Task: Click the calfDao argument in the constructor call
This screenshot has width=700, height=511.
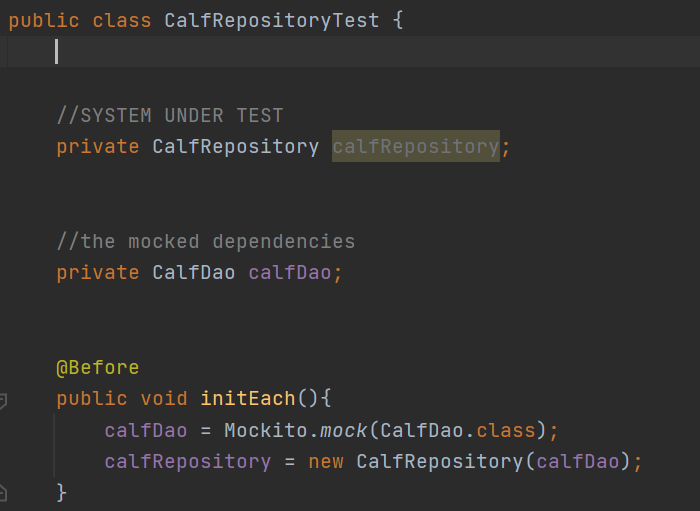Action: 578,461
